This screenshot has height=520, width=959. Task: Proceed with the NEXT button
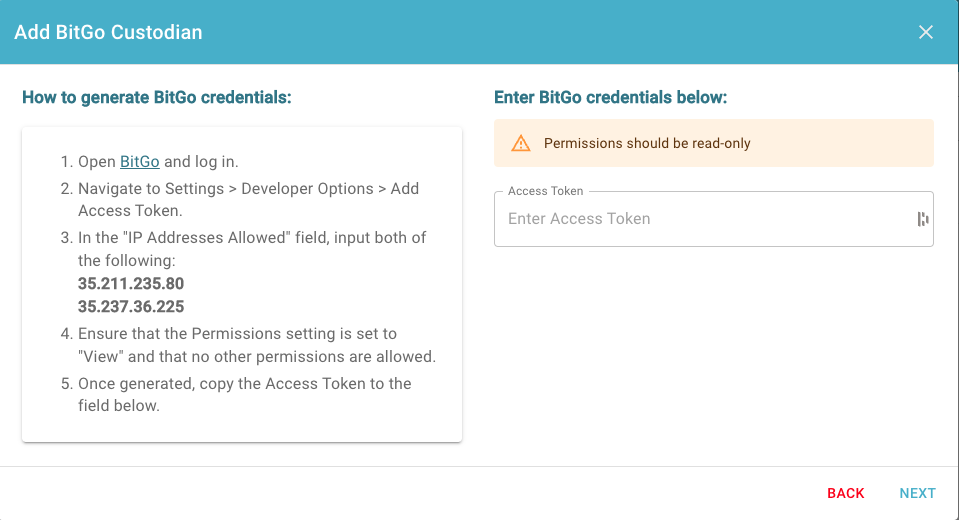917,493
